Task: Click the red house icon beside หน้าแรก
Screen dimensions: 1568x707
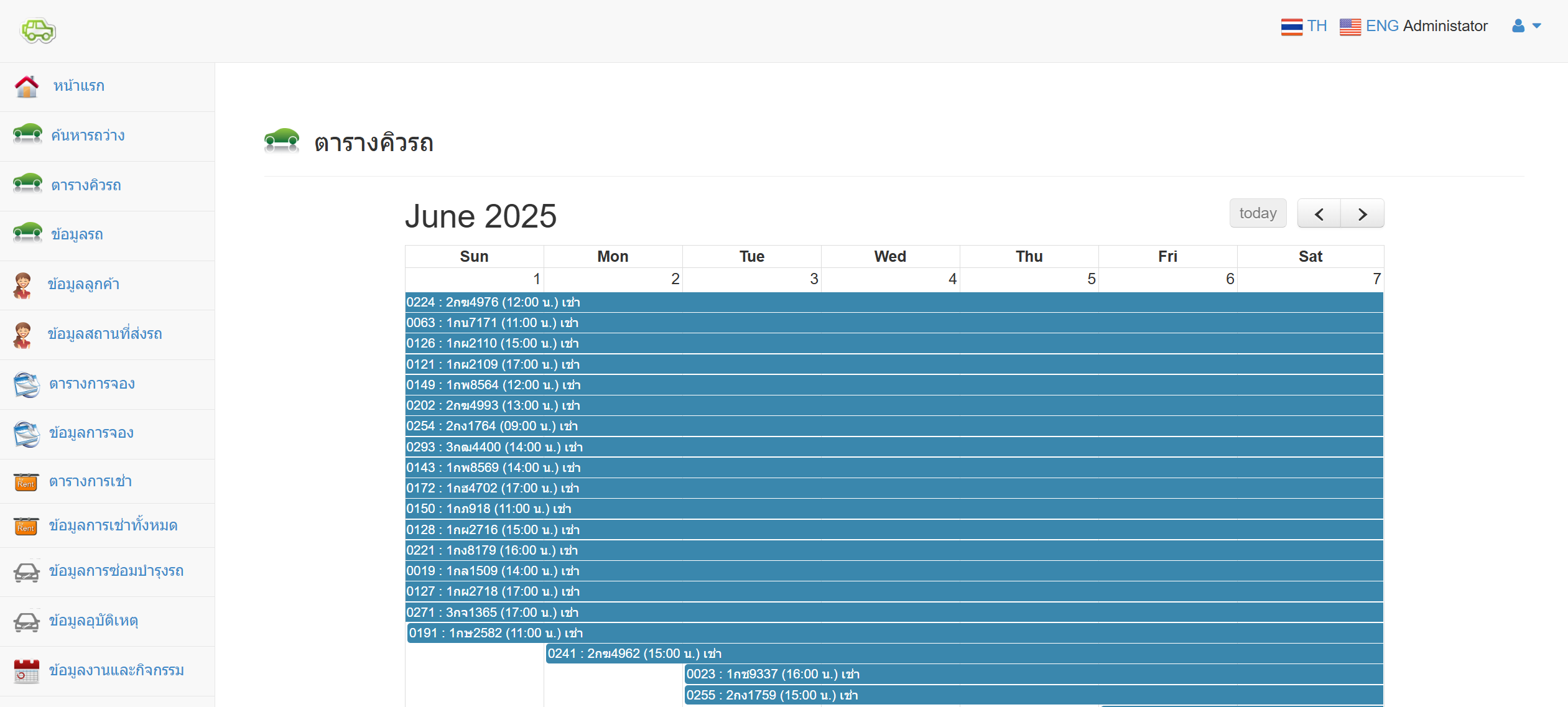Action: point(27,86)
